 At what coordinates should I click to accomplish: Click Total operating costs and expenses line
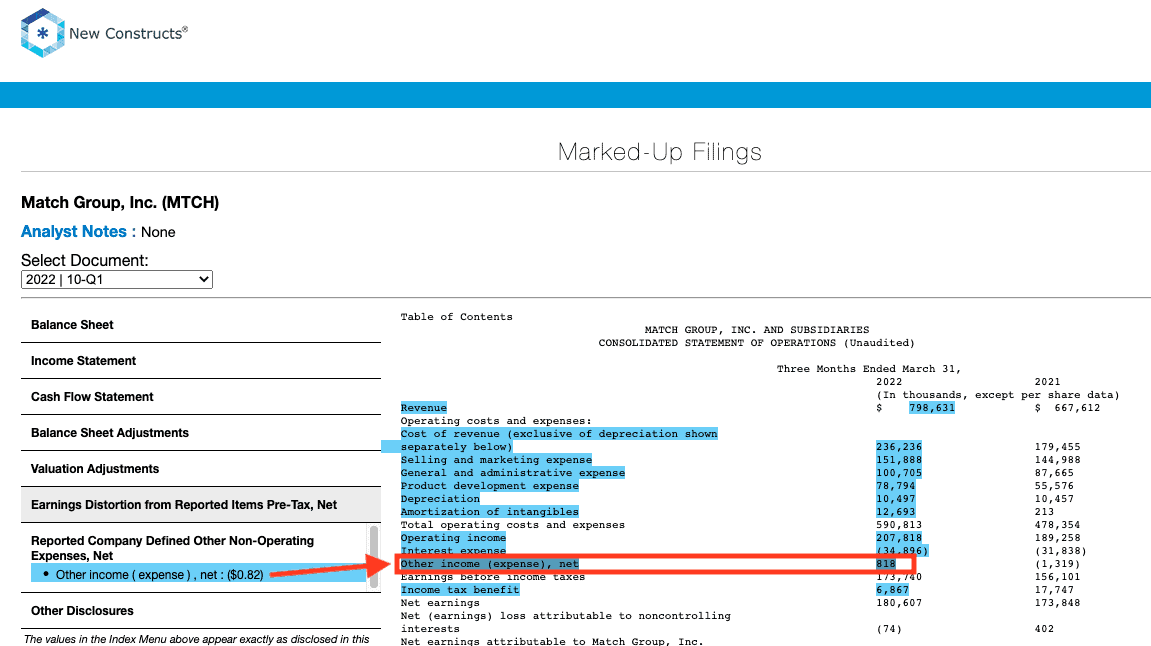click(512, 526)
